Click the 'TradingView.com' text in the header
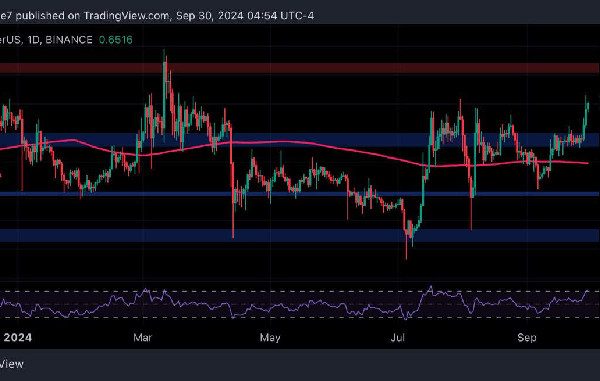Image resolution: width=600 pixels, height=381 pixels. pyautogui.click(x=126, y=16)
